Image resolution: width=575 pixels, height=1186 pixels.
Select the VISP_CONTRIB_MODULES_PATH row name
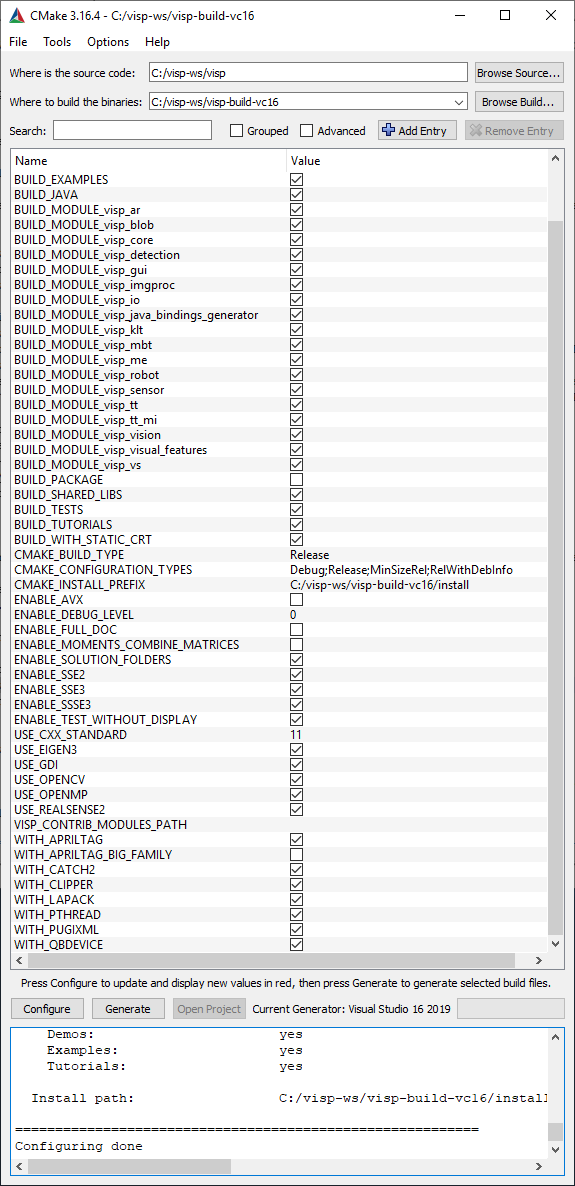[101, 824]
